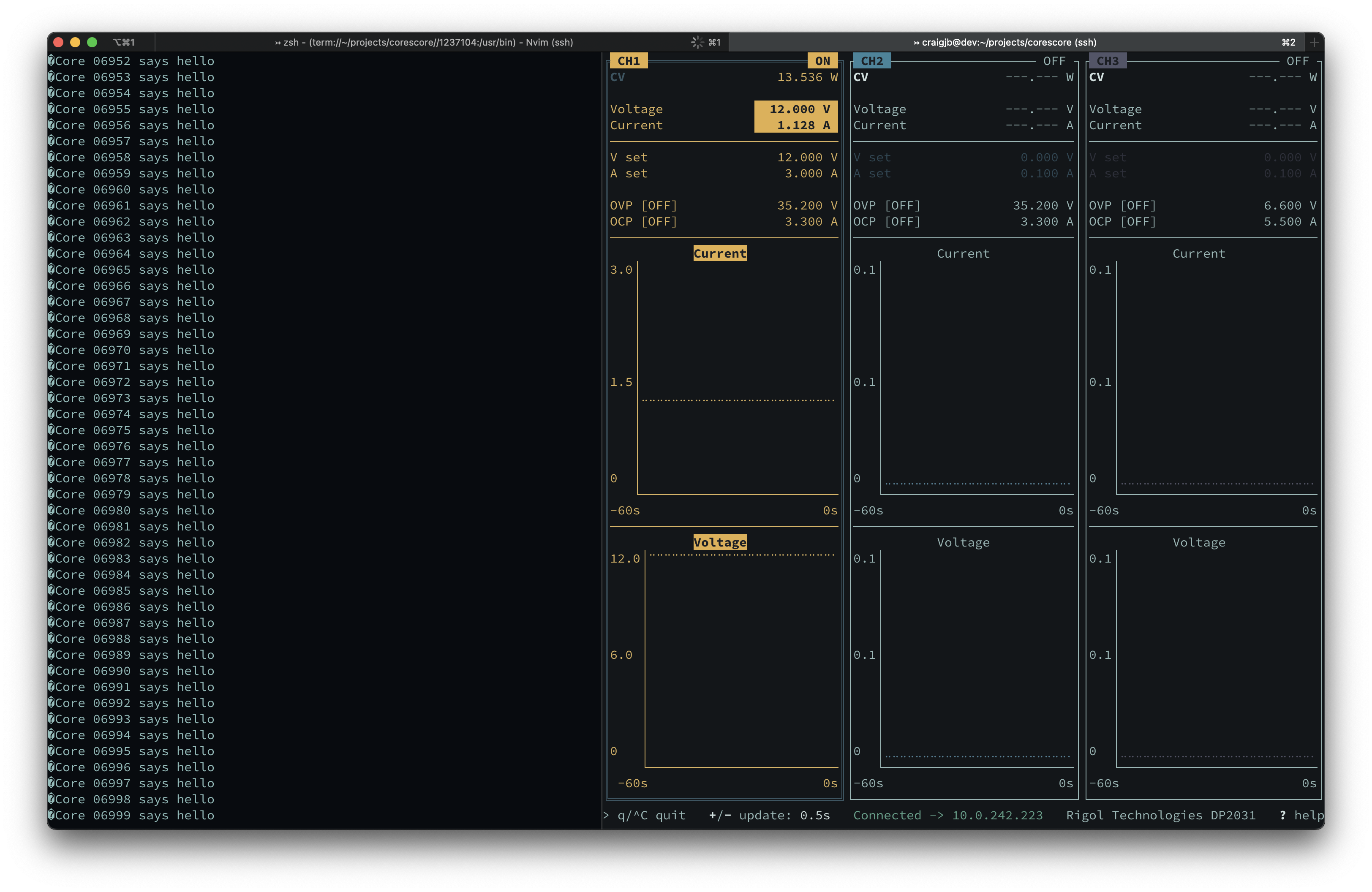1372x892 pixels.
Task: Toggle the CH3 OFF output indicator
Action: (x=1297, y=61)
